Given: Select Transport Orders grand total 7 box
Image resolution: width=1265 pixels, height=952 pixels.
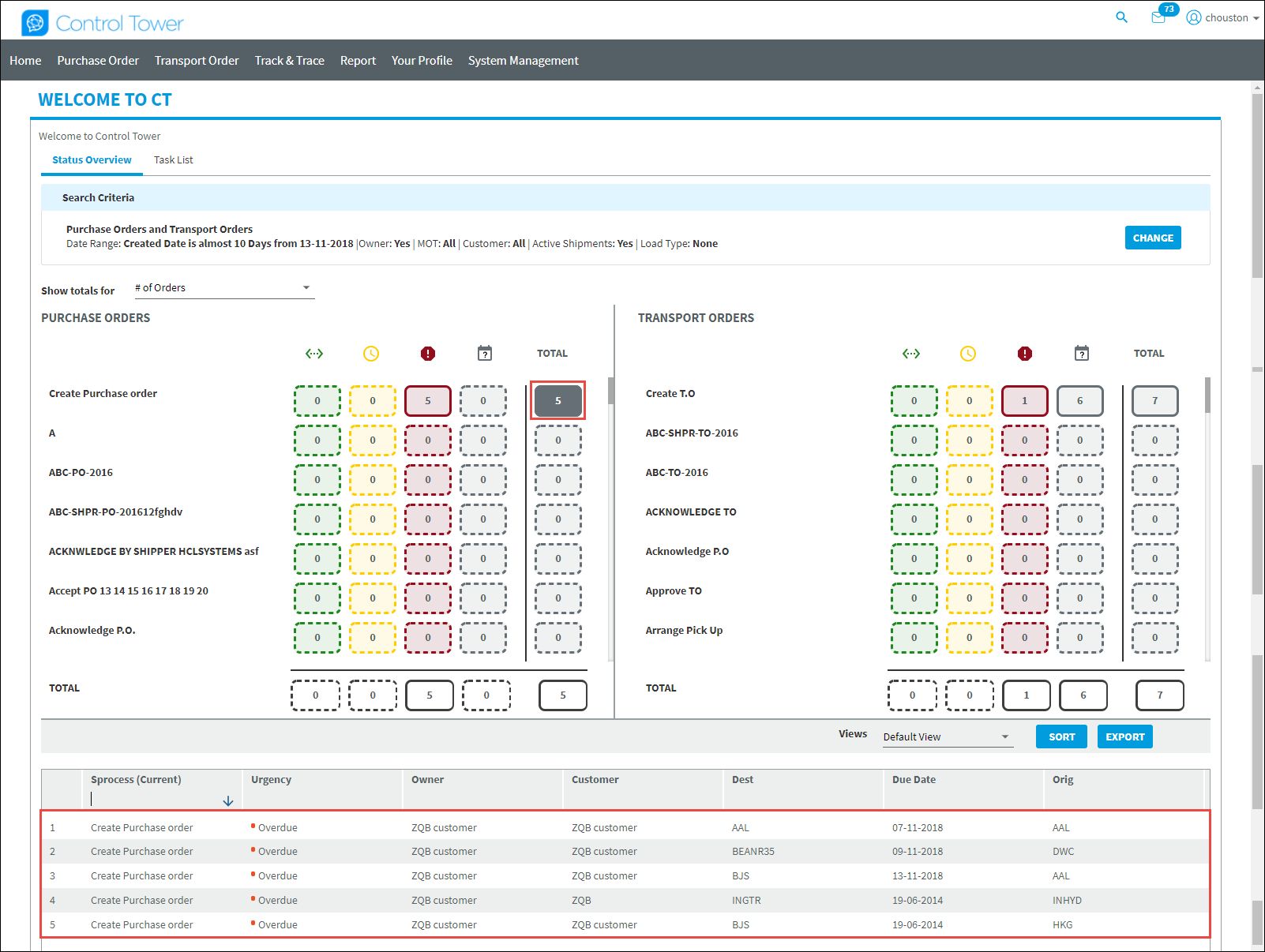Looking at the screenshot, I should click(x=1160, y=695).
